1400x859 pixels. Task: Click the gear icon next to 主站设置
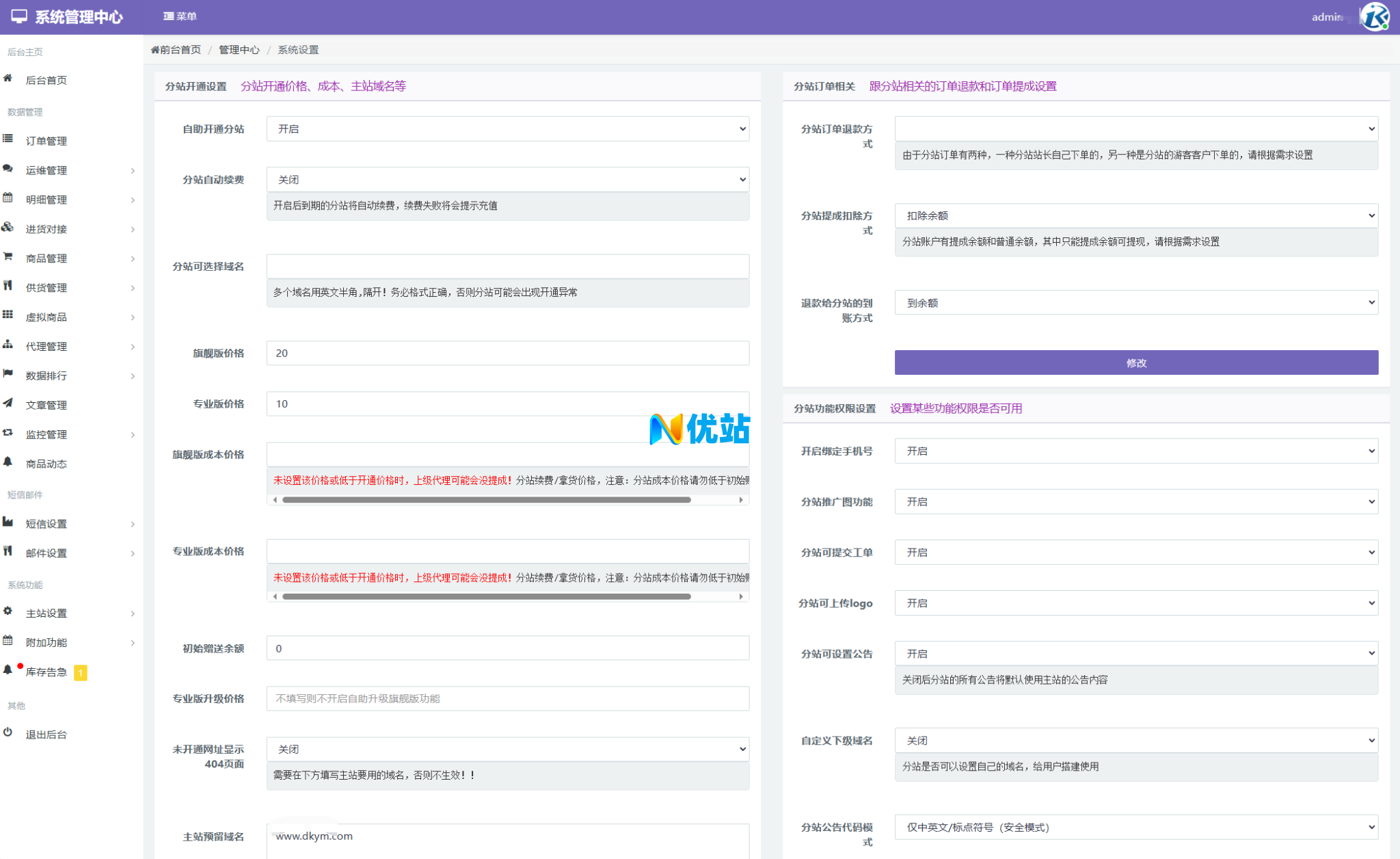(x=8, y=611)
